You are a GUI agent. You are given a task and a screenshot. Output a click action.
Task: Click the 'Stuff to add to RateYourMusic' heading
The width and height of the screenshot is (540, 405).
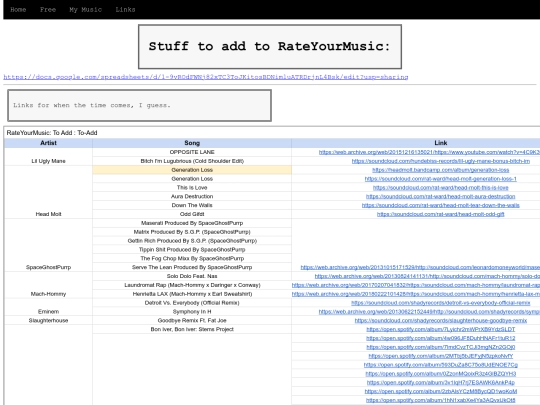[270, 46]
